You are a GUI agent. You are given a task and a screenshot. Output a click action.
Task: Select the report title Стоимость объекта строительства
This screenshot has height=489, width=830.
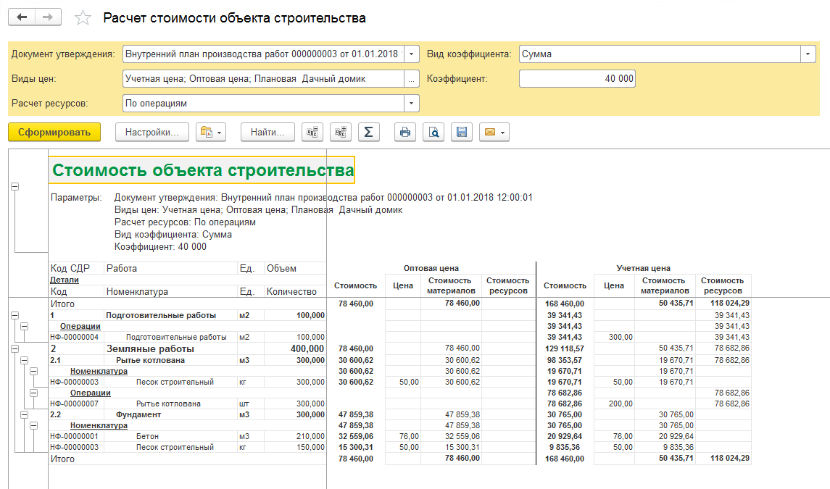coord(203,170)
